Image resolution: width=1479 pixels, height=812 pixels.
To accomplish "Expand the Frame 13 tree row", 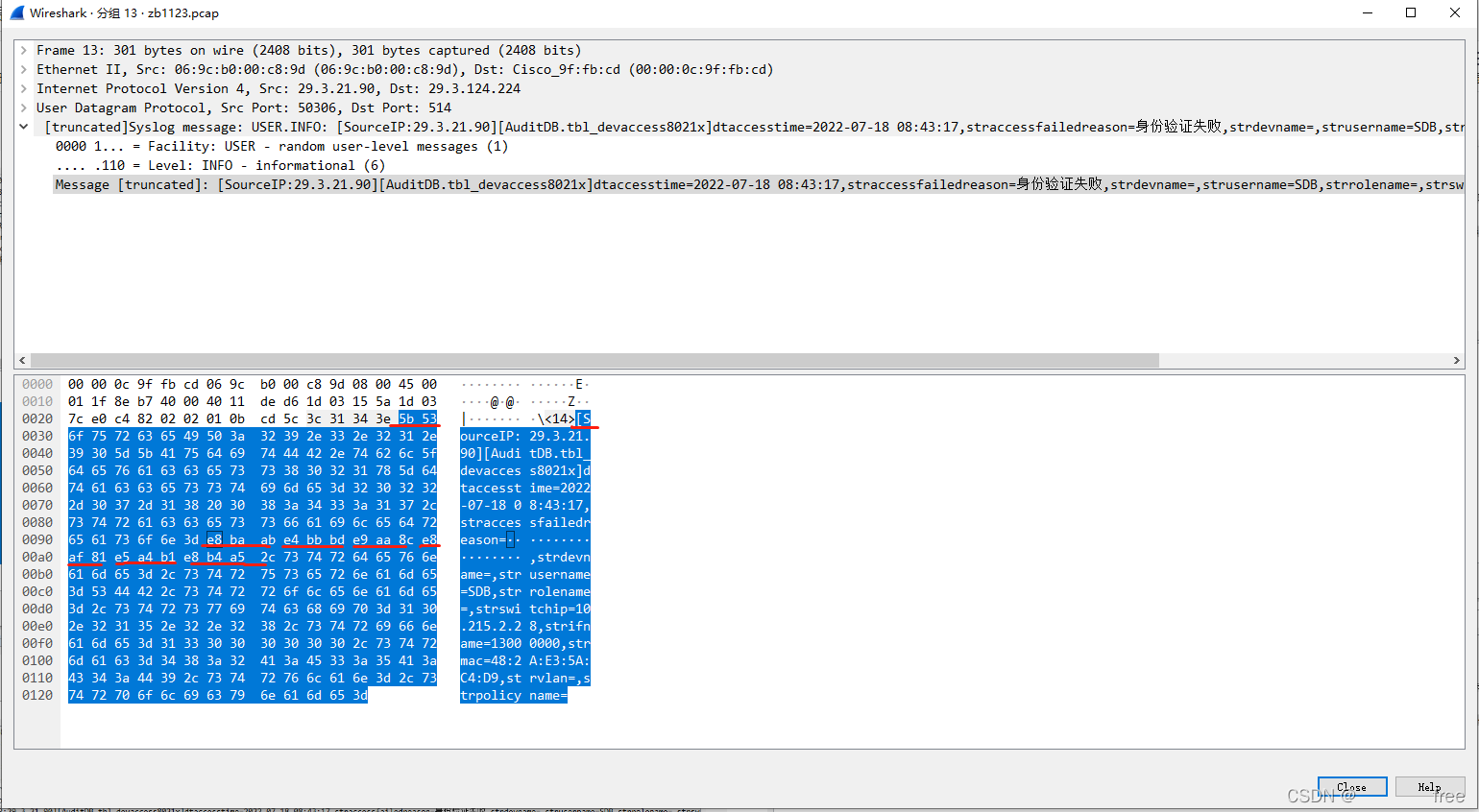I will point(24,50).
